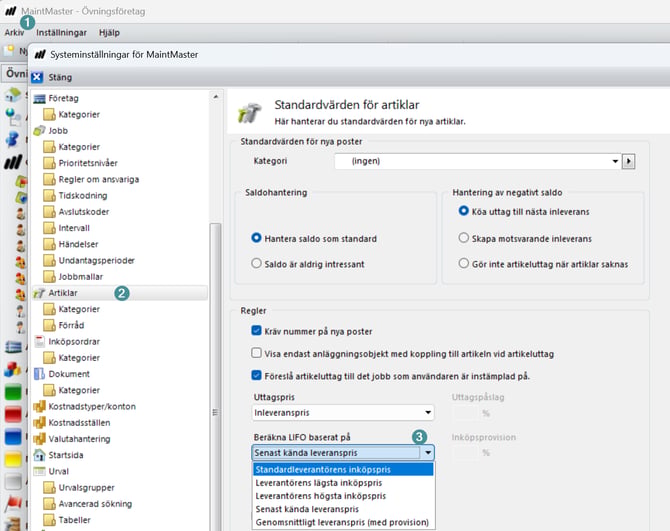Select Jobbmallar in the tree
This screenshot has width=670, height=531.
81,277
